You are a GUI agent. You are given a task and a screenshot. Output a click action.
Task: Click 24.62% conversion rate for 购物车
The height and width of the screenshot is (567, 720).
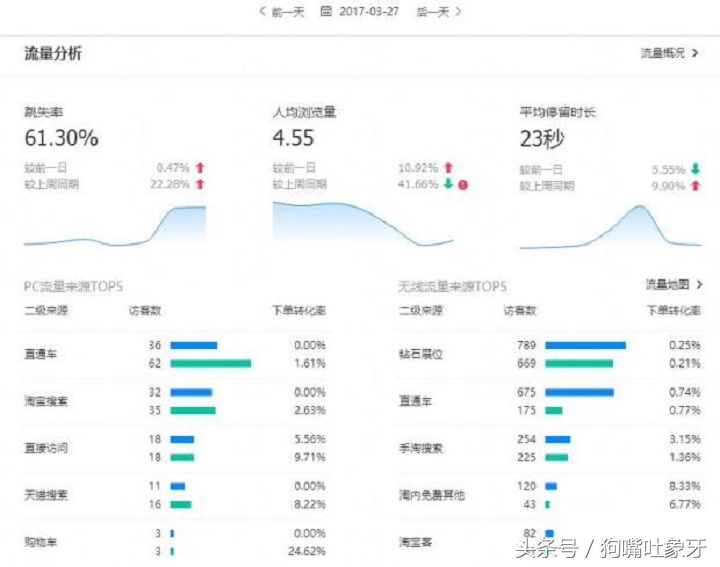click(307, 551)
